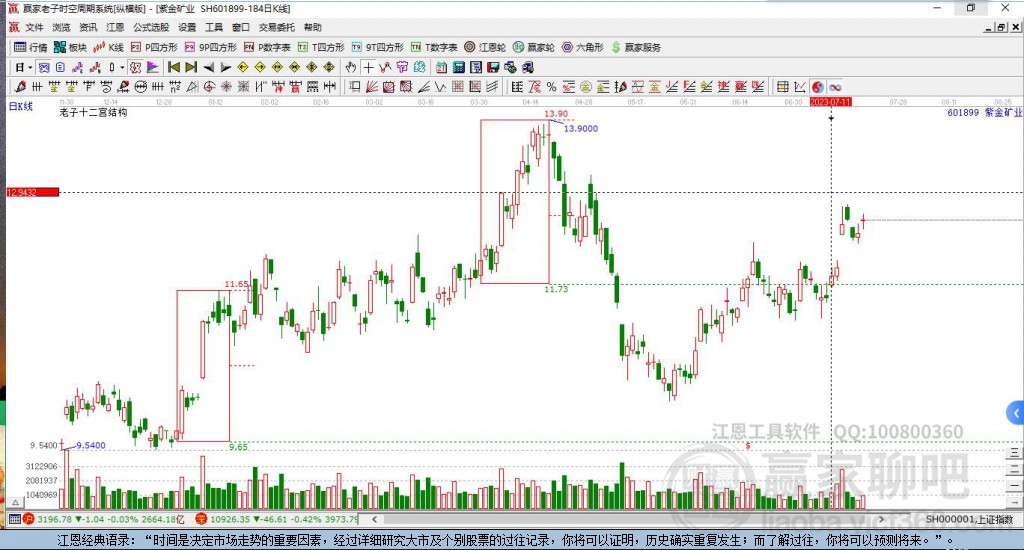Click the red fan lines tool icon

click(x=372, y=87)
